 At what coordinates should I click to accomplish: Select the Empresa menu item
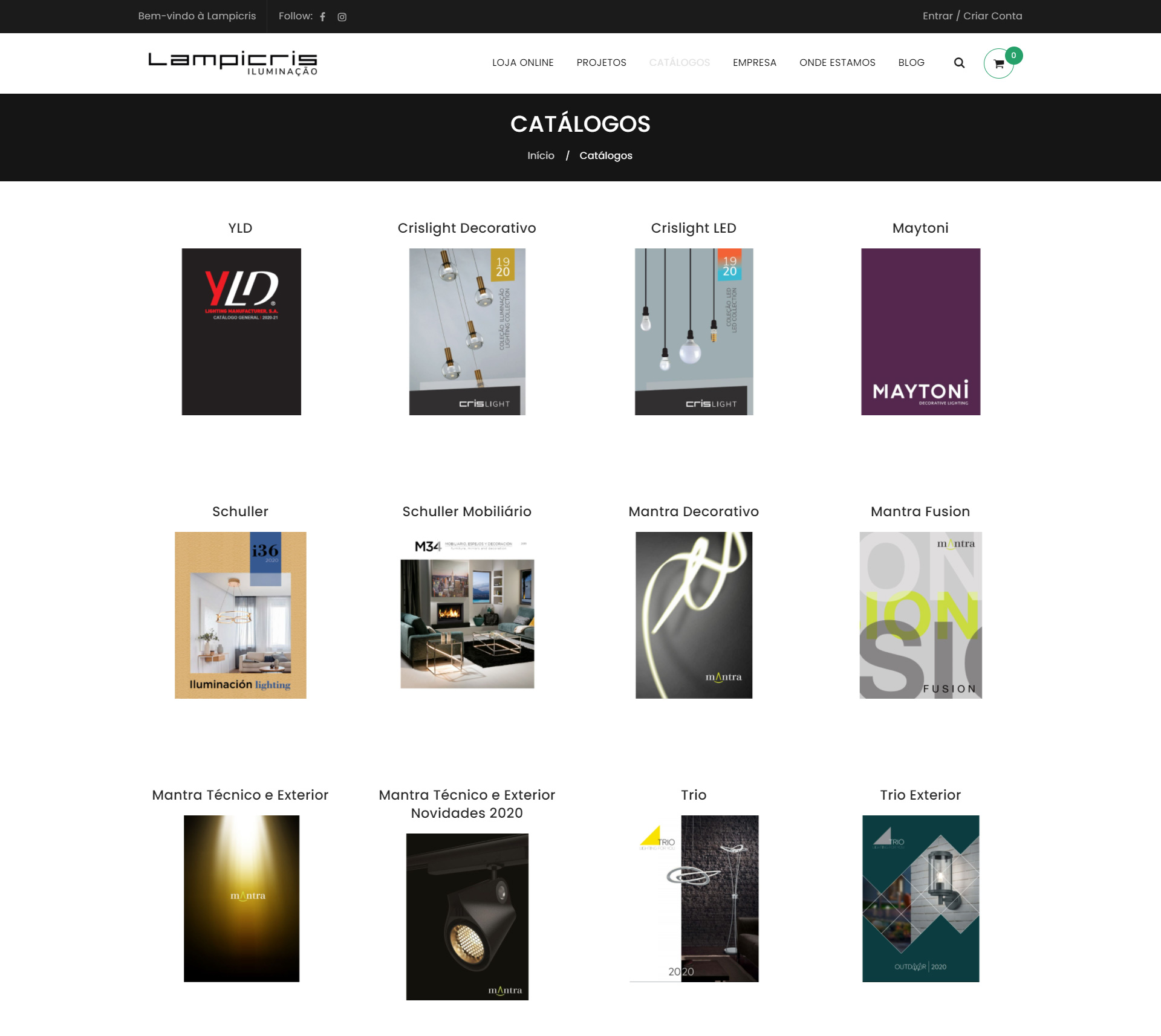pyautogui.click(x=754, y=63)
